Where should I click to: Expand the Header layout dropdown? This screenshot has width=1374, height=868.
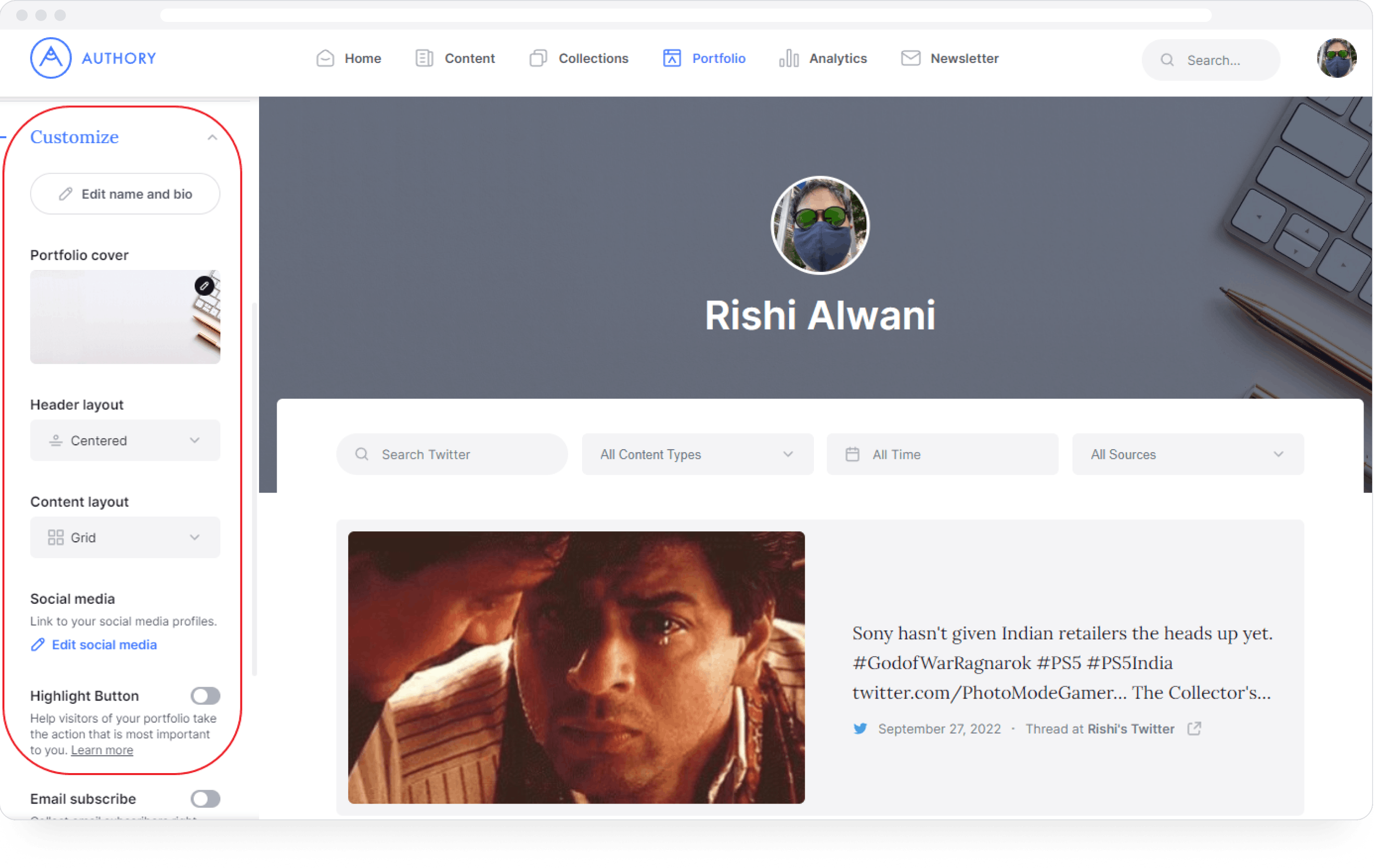point(125,440)
